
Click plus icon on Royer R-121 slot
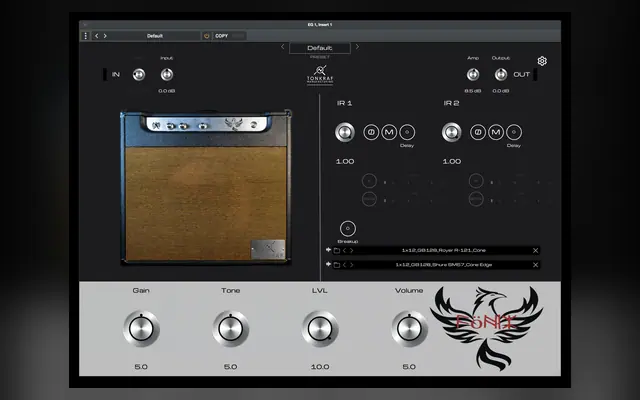[328, 250]
